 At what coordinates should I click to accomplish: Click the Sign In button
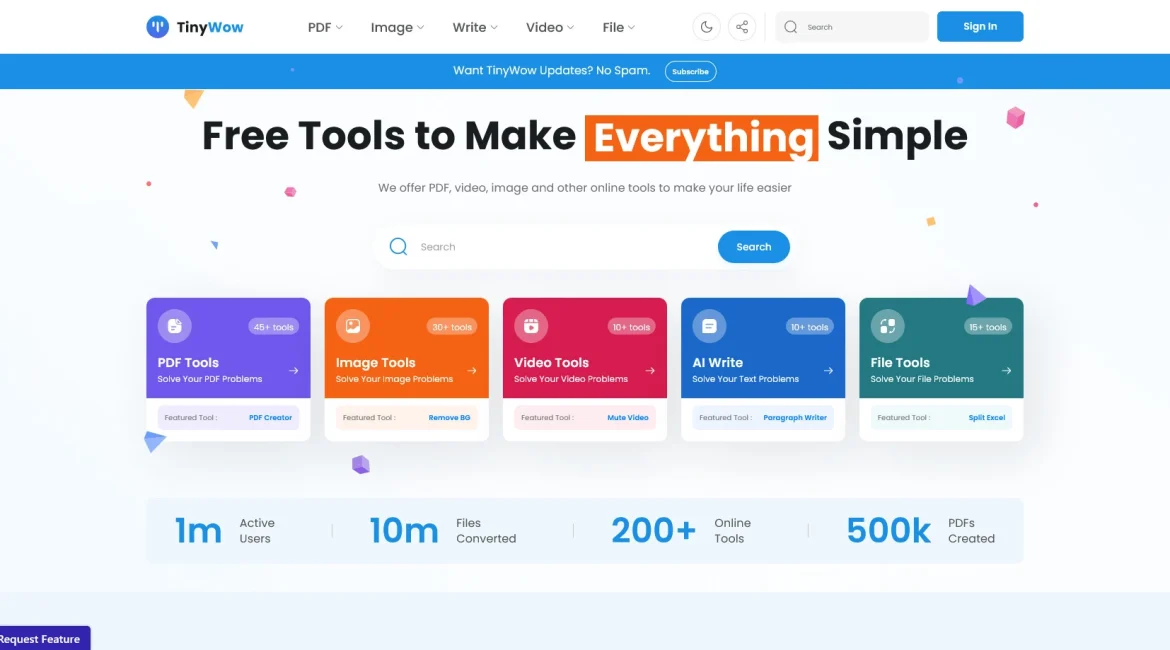(x=980, y=27)
